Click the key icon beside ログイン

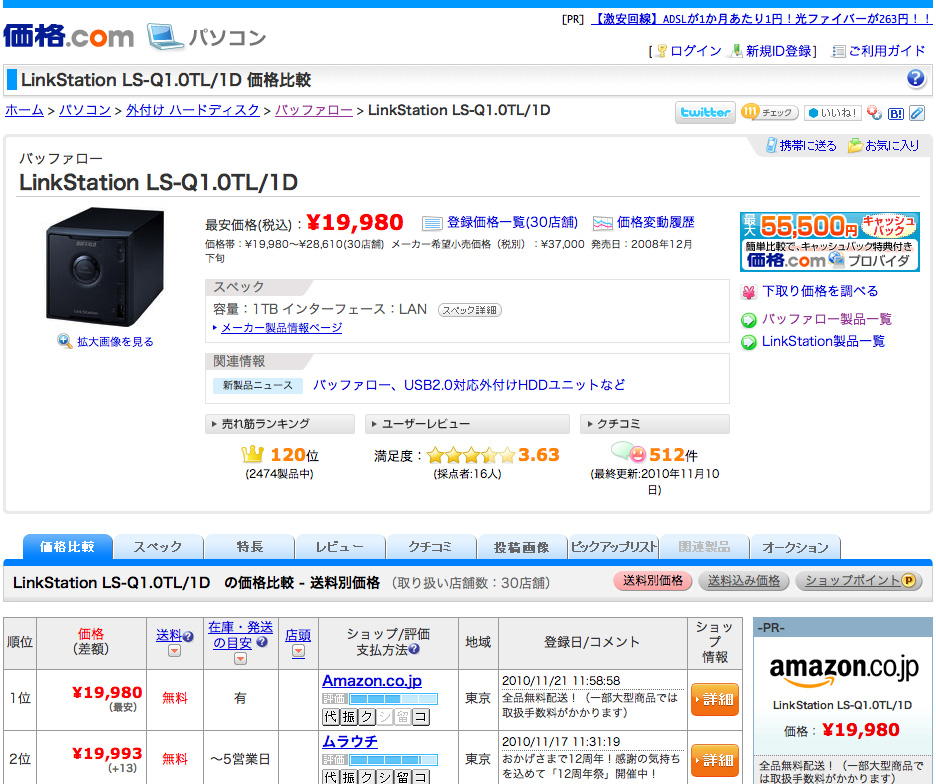click(661, 51)
